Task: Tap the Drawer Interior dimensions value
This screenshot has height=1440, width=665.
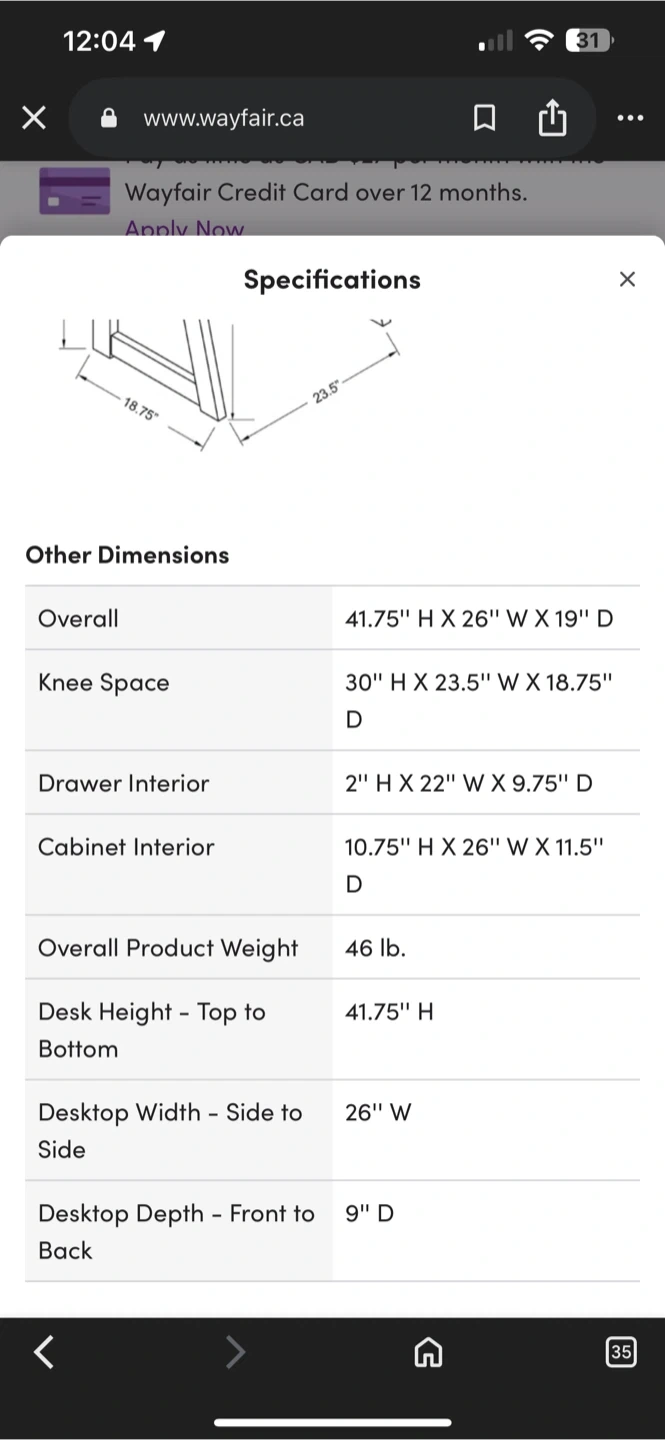Action: click(x=468, y=783)
